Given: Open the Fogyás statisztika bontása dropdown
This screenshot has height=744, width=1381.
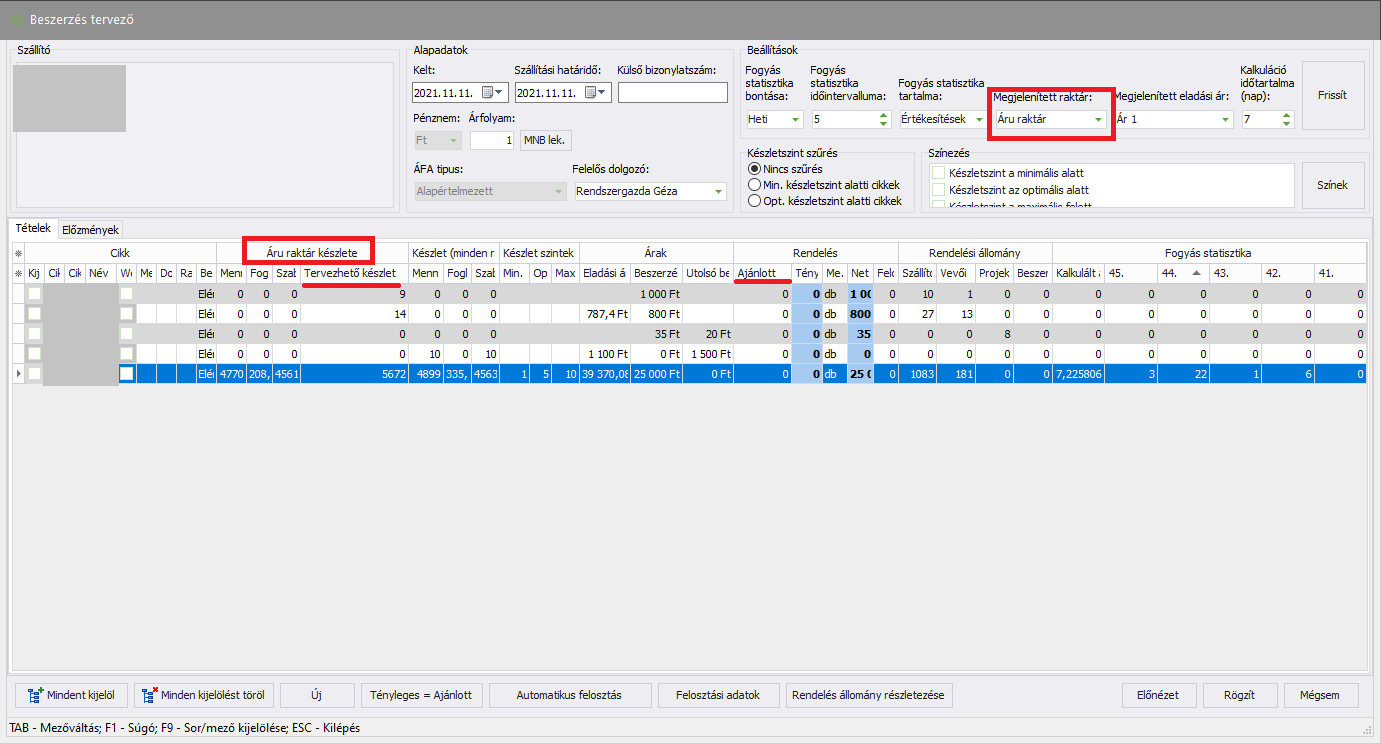Looking at the screenshot, I should click(795, 120).
